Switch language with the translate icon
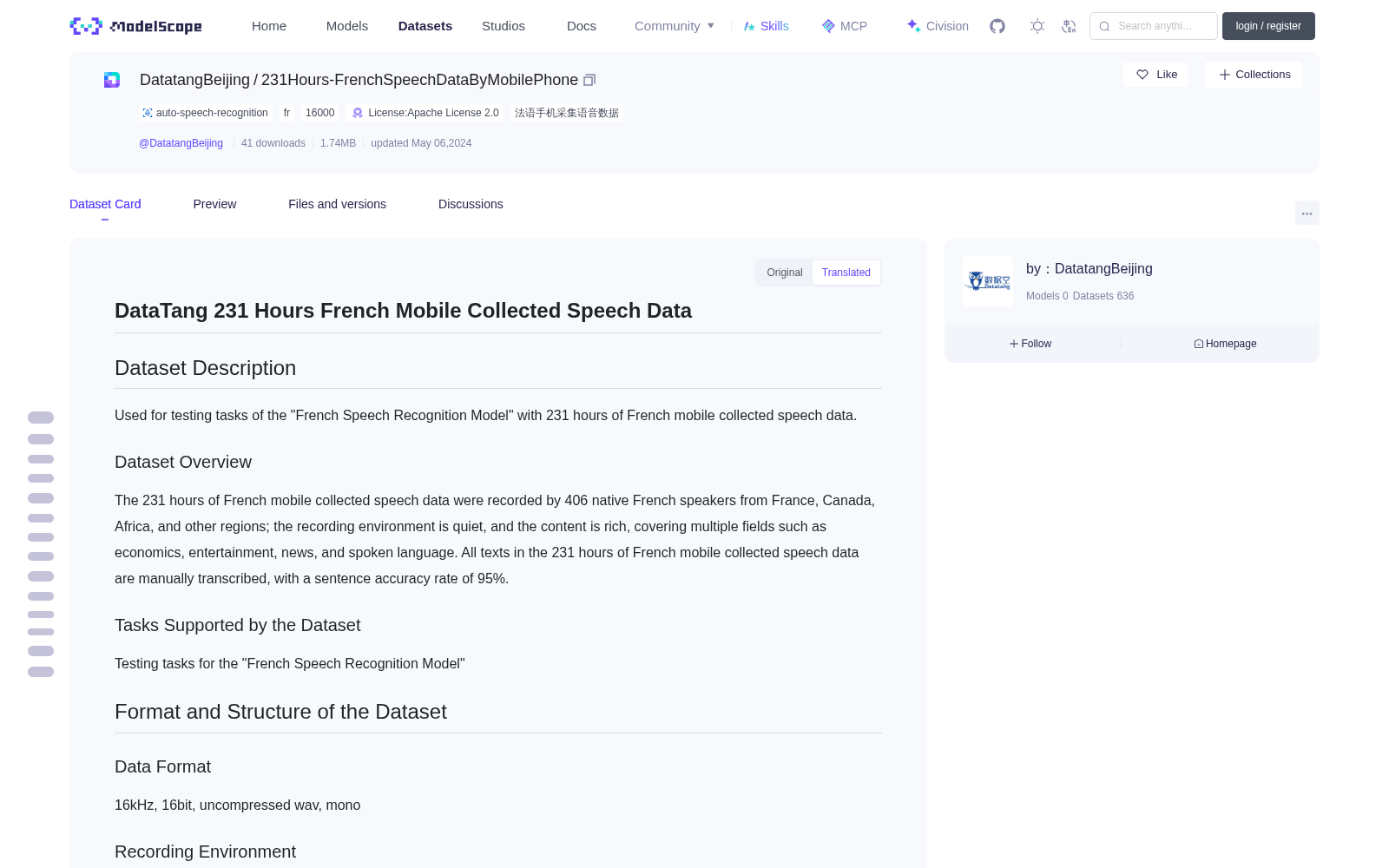1389x868 pixels. [1069, 26]
